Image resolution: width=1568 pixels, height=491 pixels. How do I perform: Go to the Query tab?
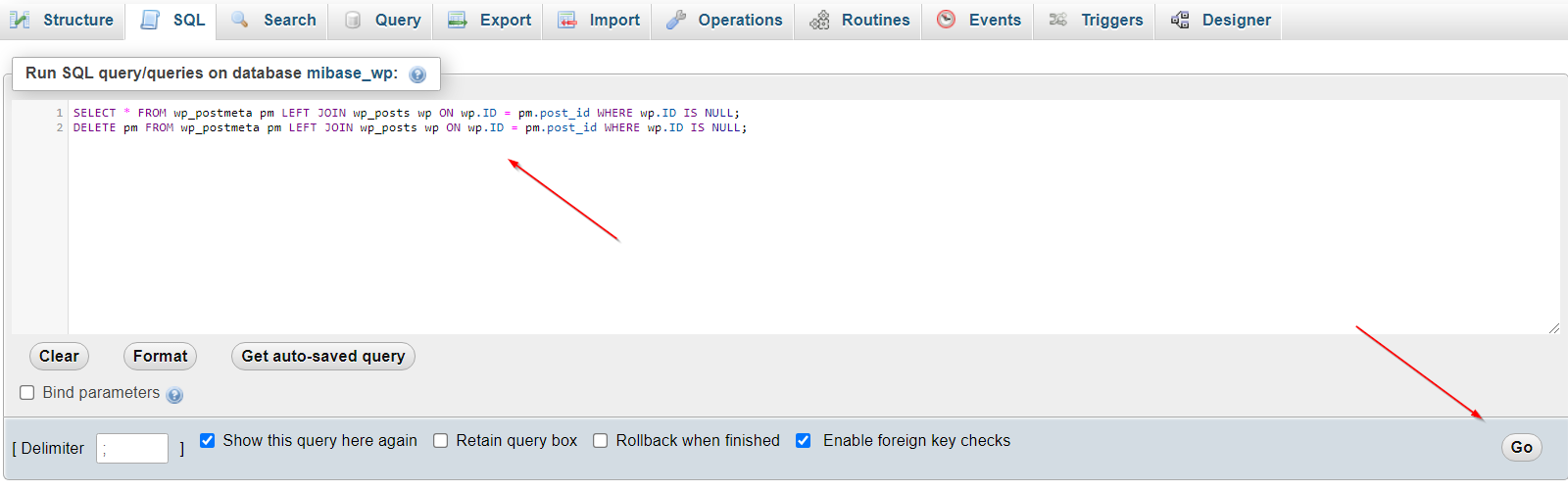pyautogui.click(x=381, y=20)
